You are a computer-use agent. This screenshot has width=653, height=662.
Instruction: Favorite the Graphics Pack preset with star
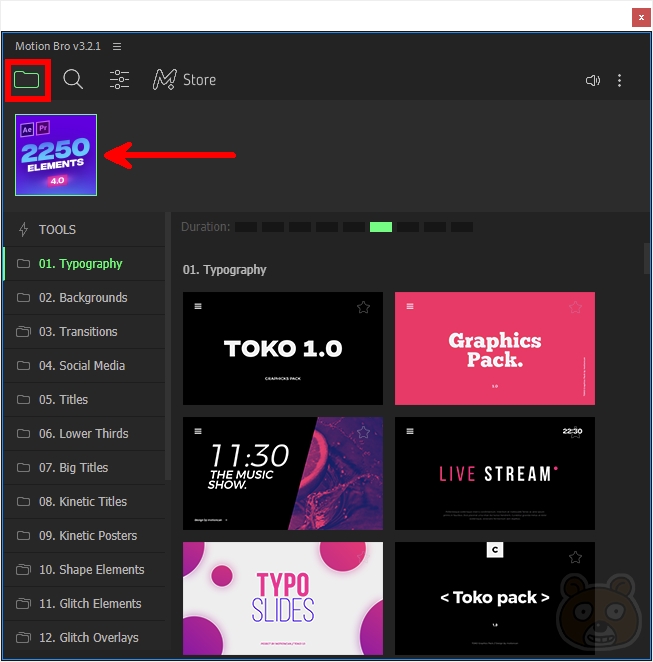coord(575,307)
